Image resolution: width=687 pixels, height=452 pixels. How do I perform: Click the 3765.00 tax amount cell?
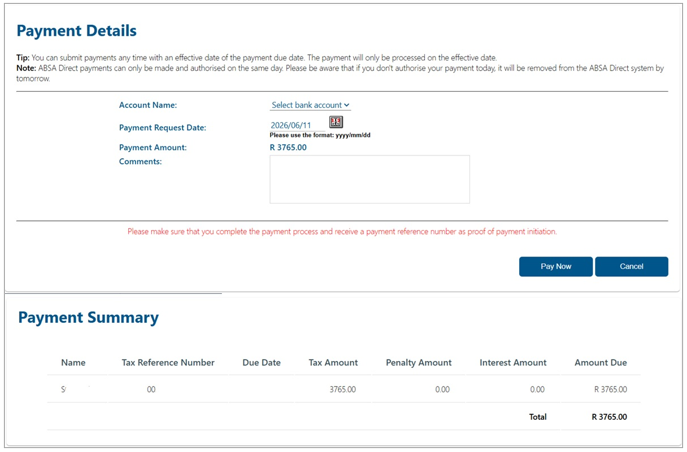coord(343,389)
